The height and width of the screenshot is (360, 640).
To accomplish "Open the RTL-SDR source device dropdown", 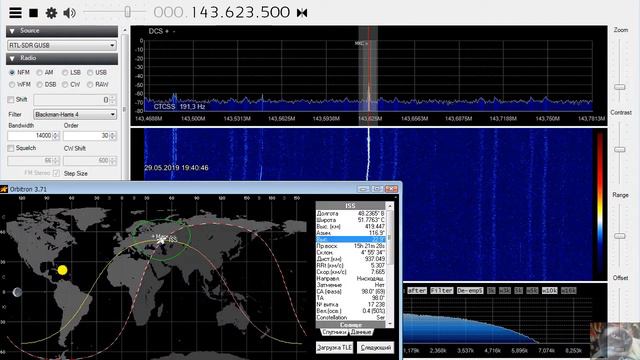I will coord(62,45).
